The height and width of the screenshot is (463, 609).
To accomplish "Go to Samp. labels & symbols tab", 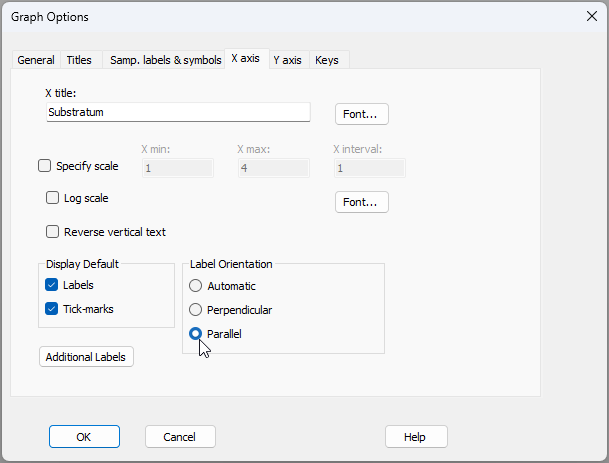I will [x=165, y=60].
